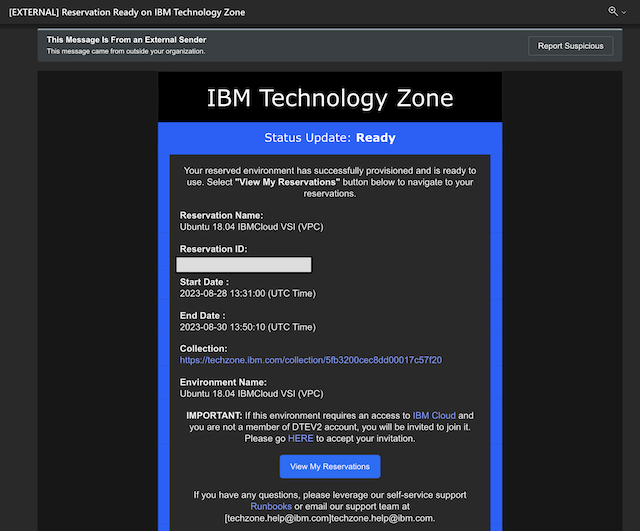Click the redacted Reservation ID field

coord(244,264)
